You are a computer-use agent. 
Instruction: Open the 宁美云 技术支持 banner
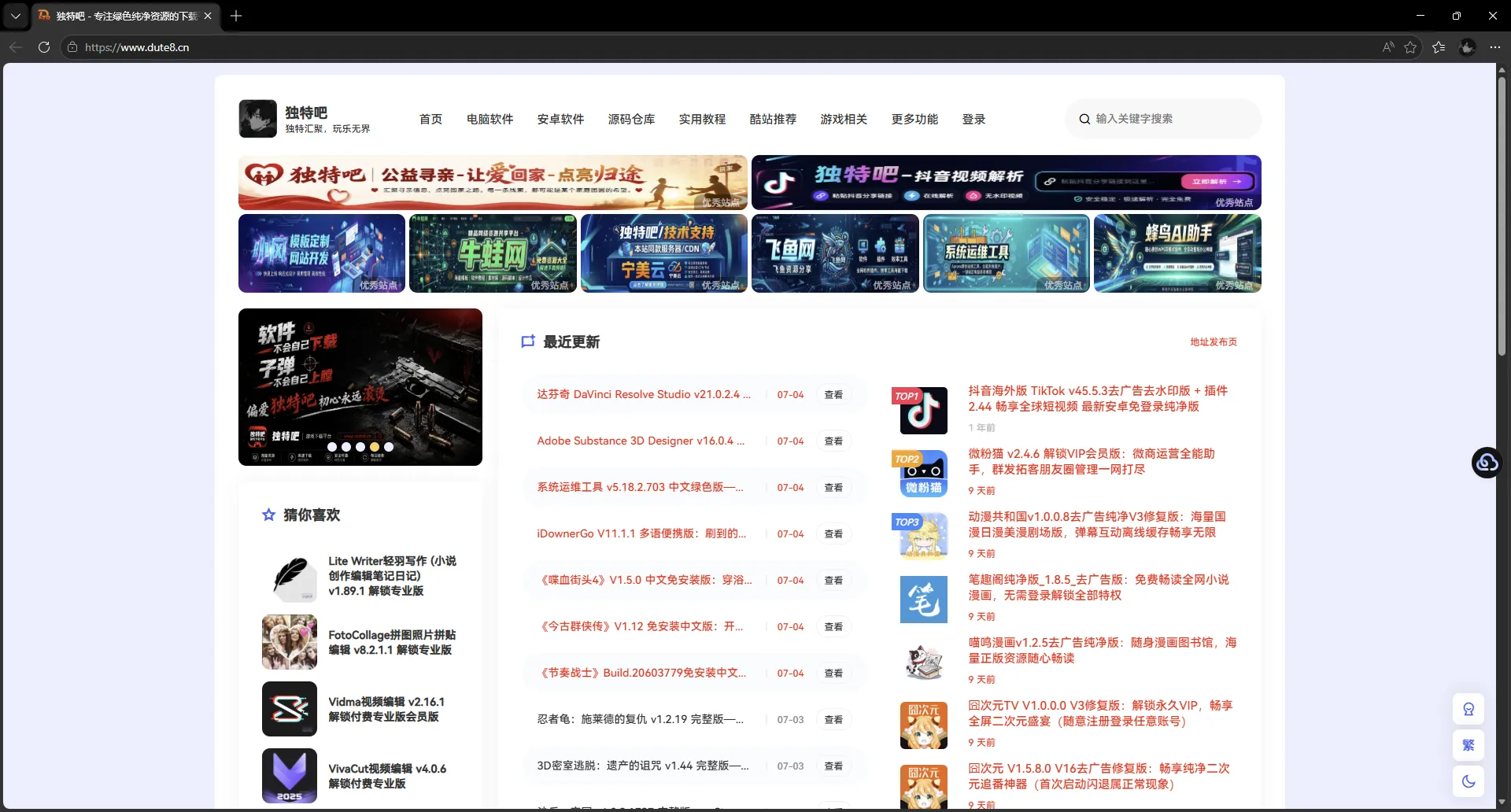click(664, 253)
